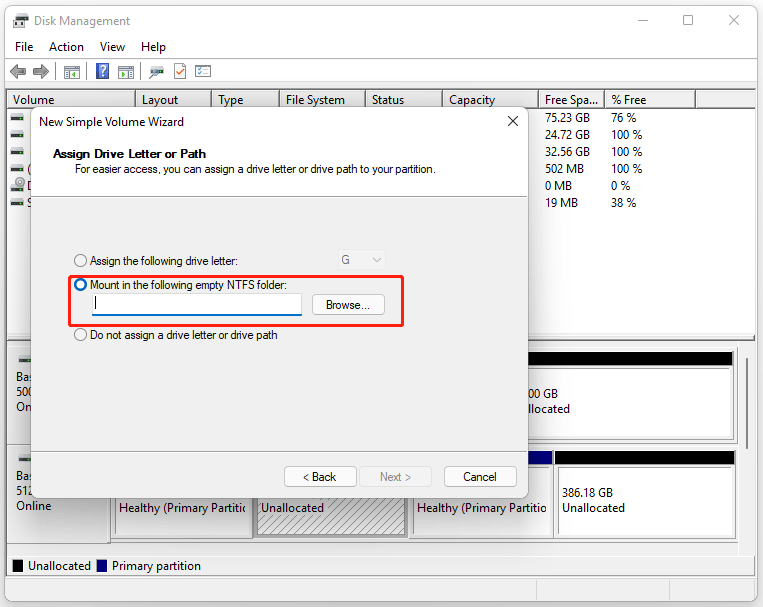Viewport: 763px width, 607px height.
Task: Click the checkmark document toolbar icon
Action: click(x=180, y=72)
